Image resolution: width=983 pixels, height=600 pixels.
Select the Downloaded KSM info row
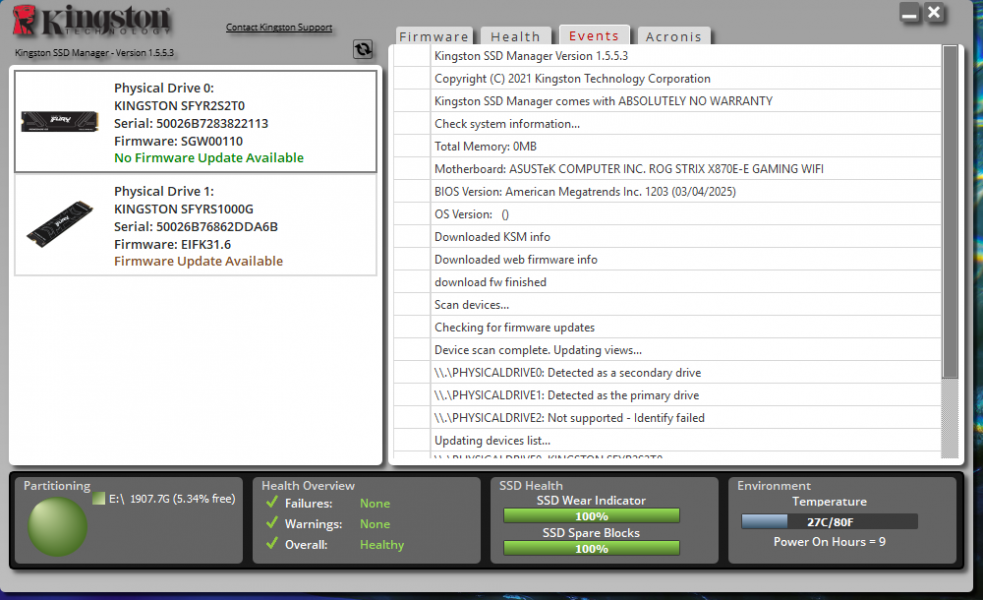[x=667, y=236]
